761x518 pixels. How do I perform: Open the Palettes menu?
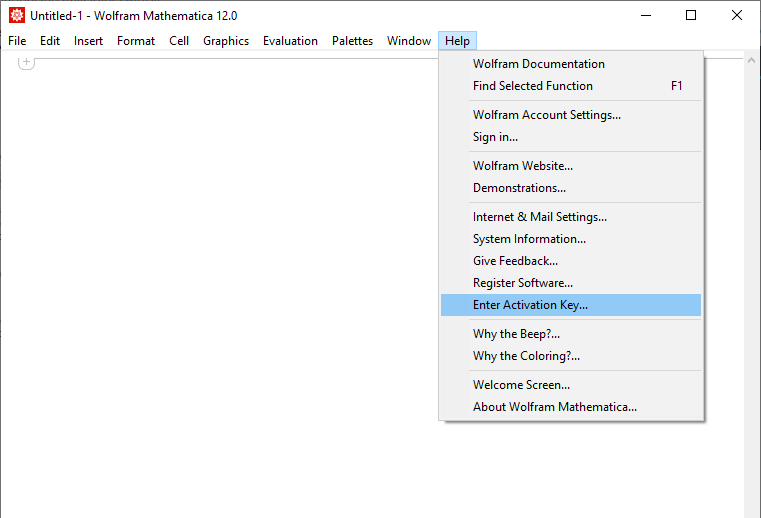352,41
